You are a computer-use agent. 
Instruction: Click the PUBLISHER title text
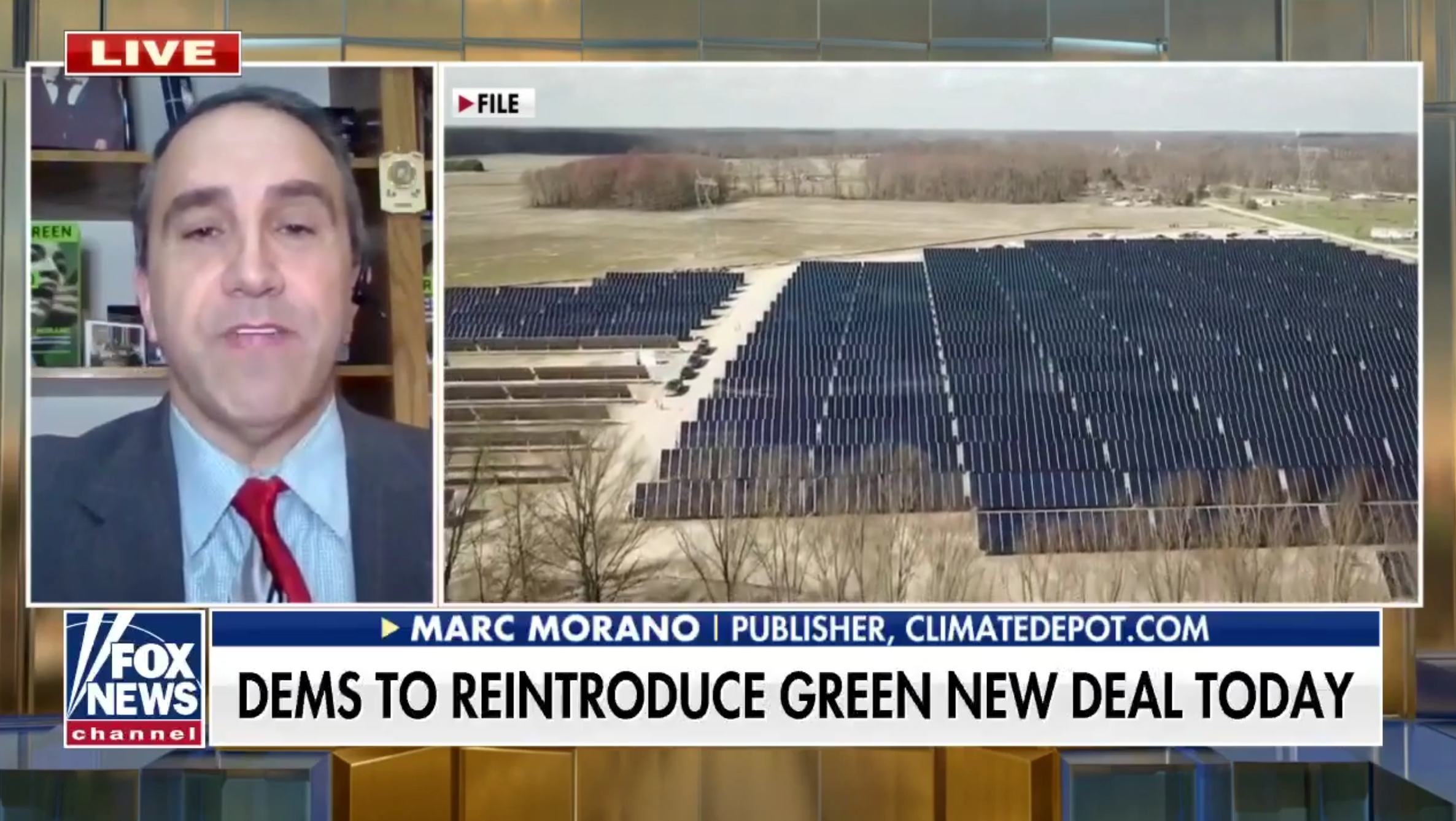click(808, 628)
